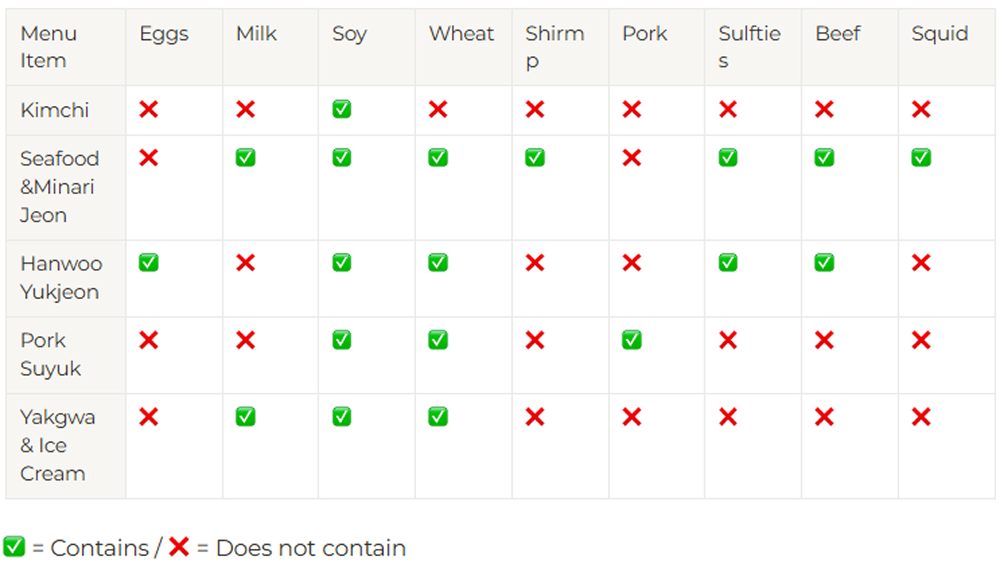Viewport: 1000px width, 580px height.
Task: Click the Wheat column header
Action: (x=461, y=34)
